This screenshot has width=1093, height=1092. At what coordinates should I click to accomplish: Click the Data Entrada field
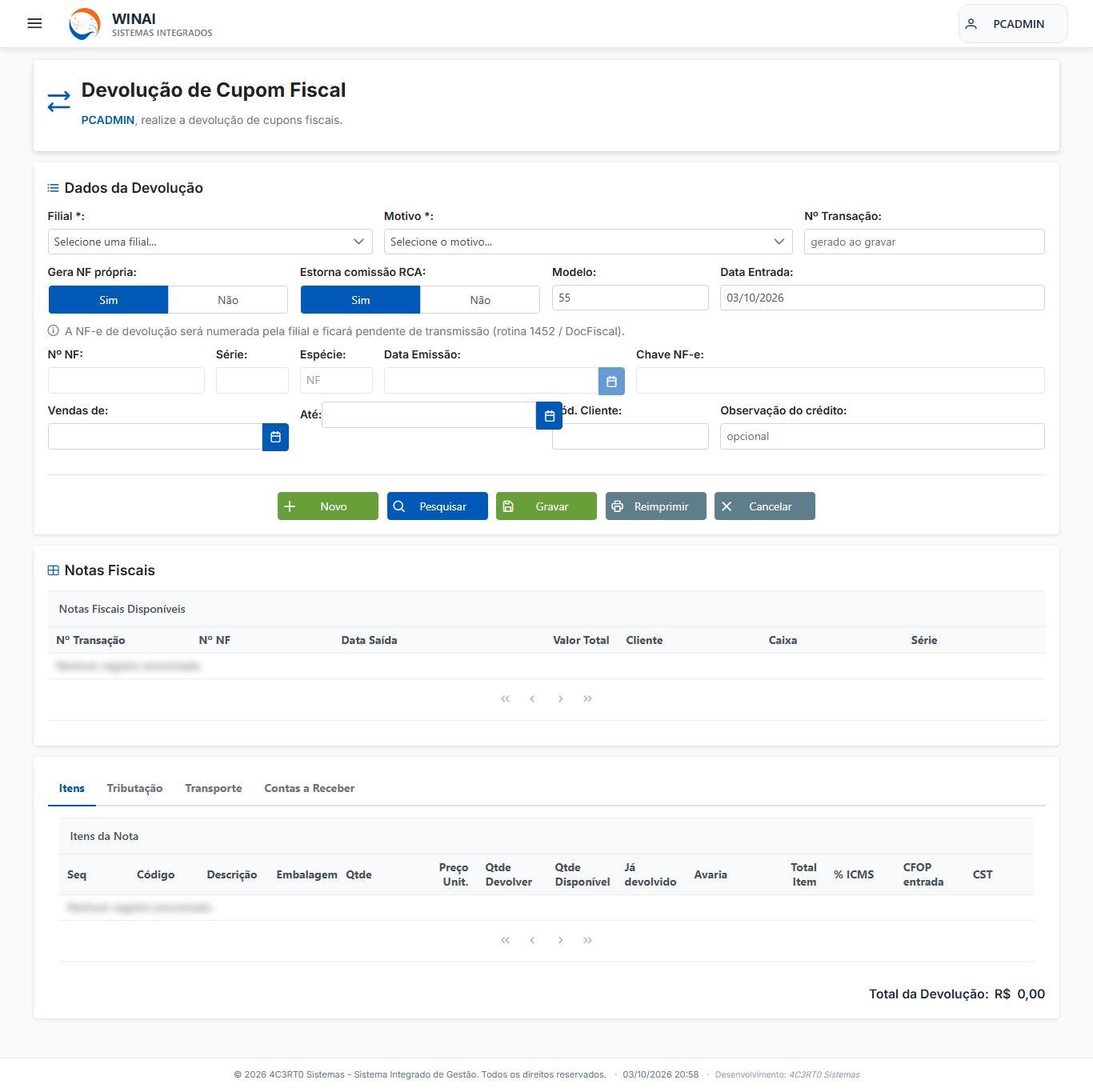883,298
